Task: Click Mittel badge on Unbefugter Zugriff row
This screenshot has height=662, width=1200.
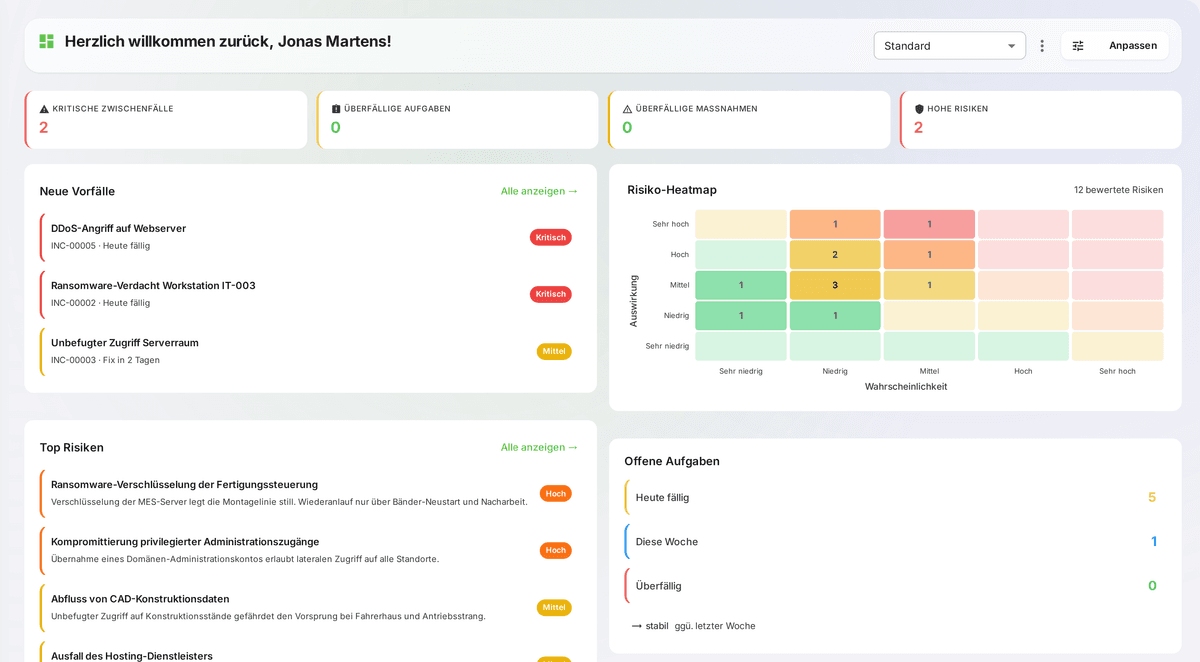Action: coord(554,351)
